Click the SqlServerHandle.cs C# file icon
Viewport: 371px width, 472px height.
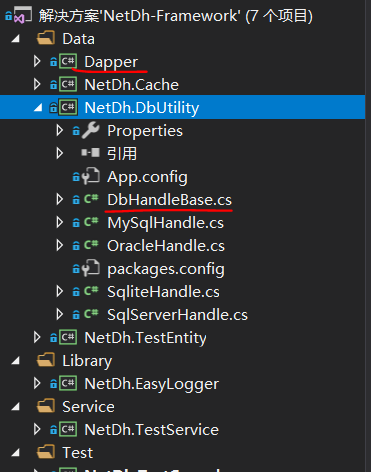91,314
